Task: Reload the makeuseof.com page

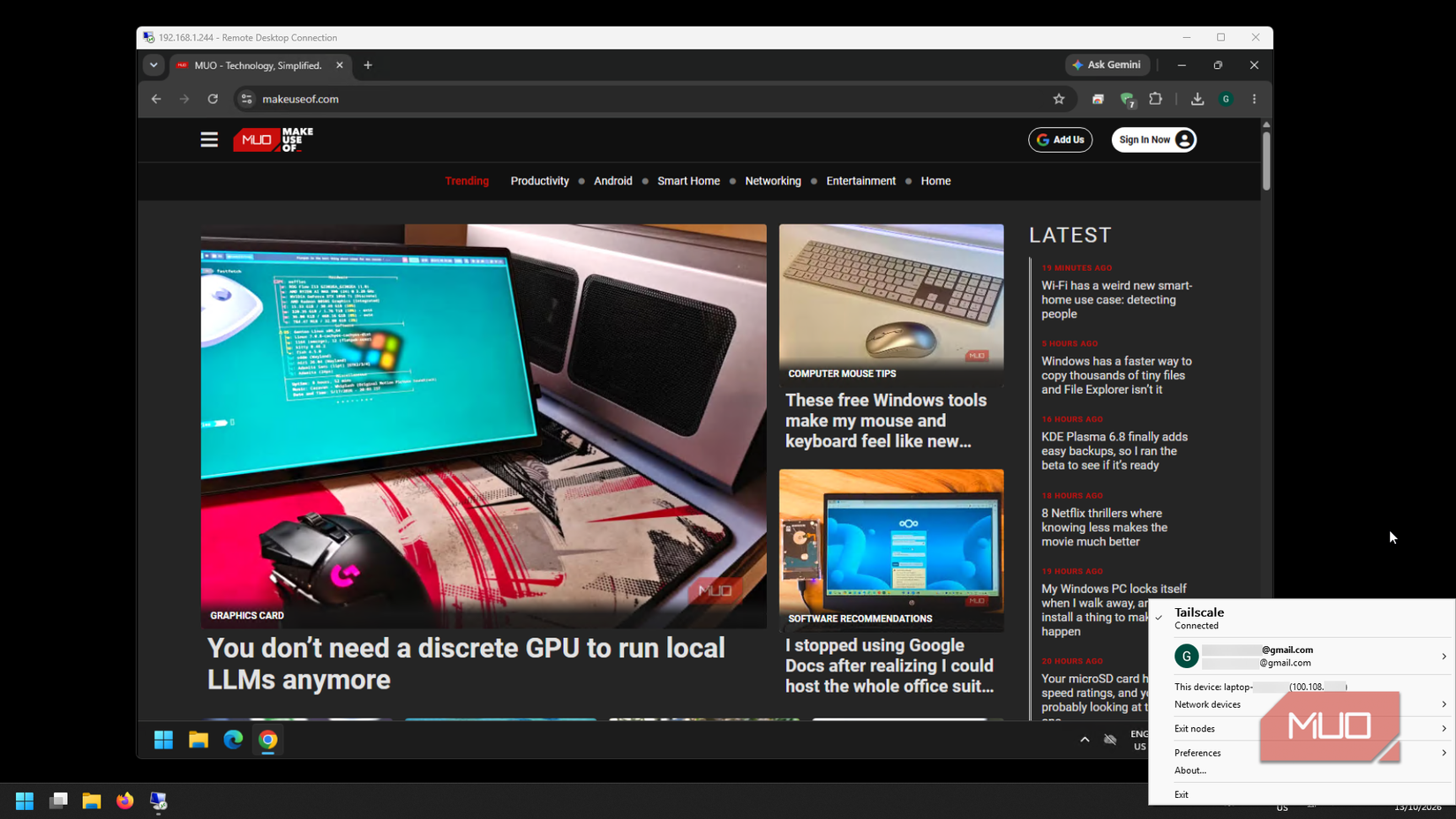Action: coord(213,99)
